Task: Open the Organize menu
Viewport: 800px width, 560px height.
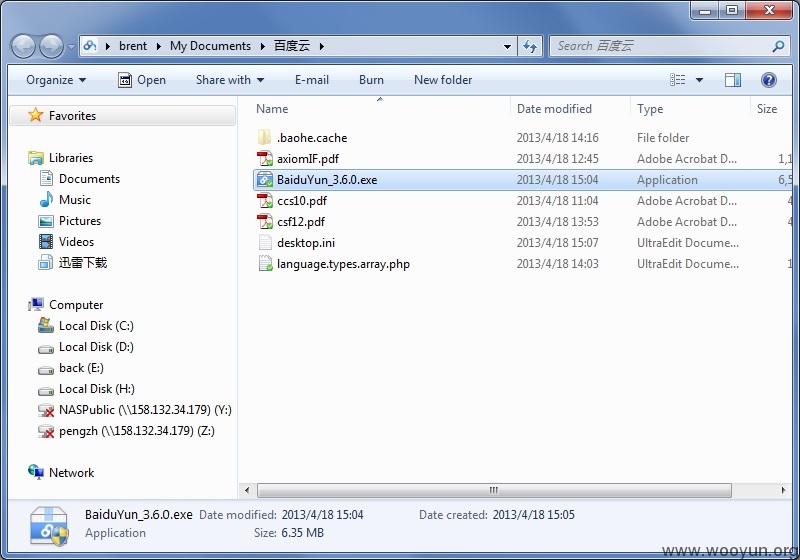Action: tap(56, 80)
